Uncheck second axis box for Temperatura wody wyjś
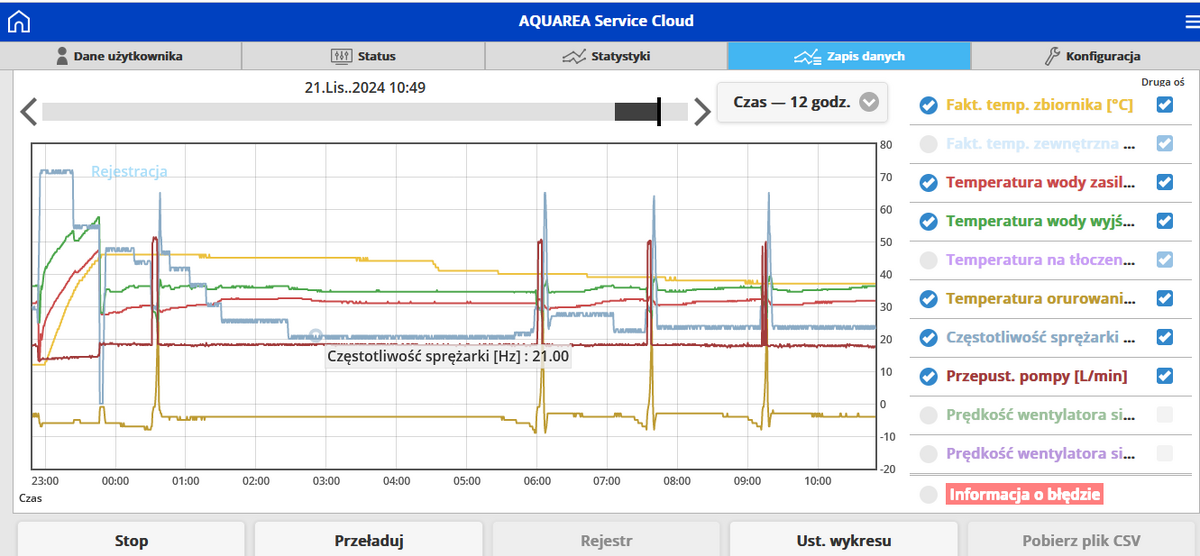This screenshot has height=556, width=1200. click(x=1164, y=221)
